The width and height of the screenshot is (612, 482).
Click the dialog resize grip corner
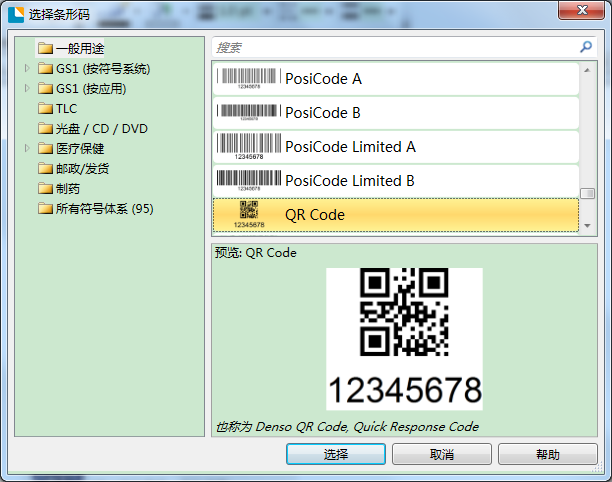click(598, 467)
